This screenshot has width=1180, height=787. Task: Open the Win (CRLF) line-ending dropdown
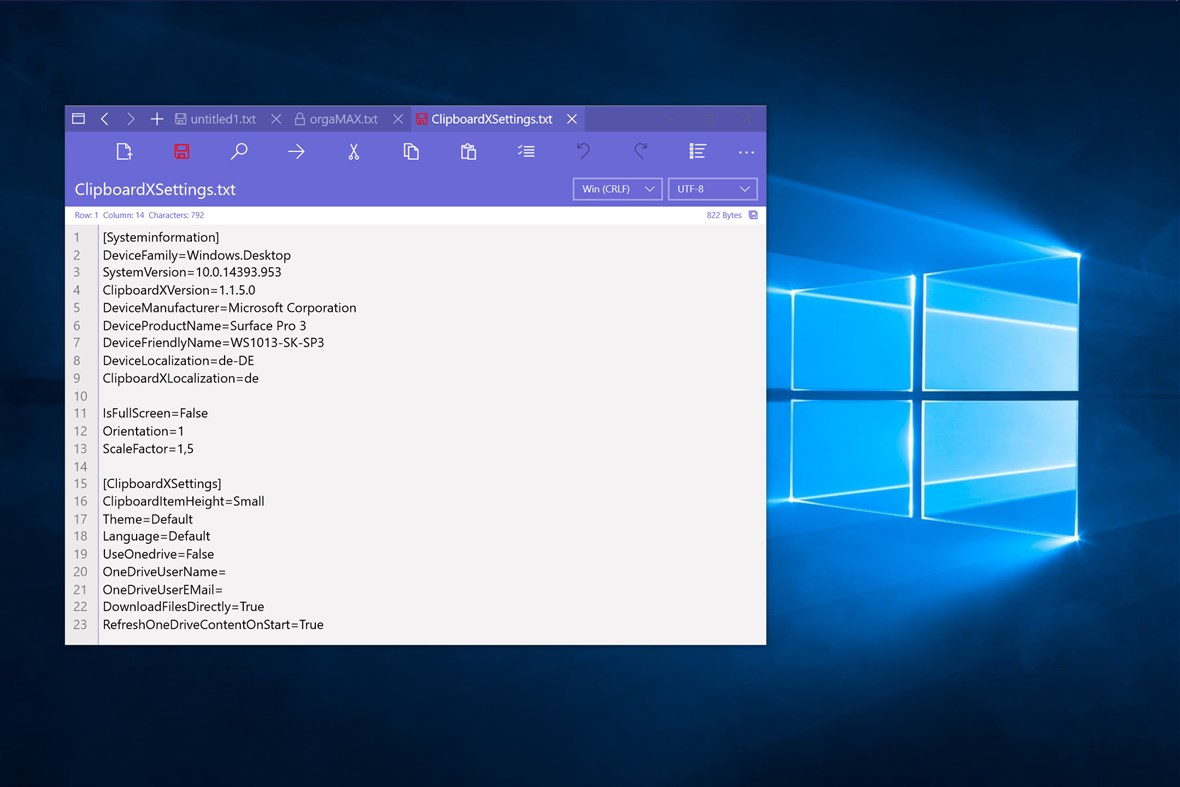[617, 188]
